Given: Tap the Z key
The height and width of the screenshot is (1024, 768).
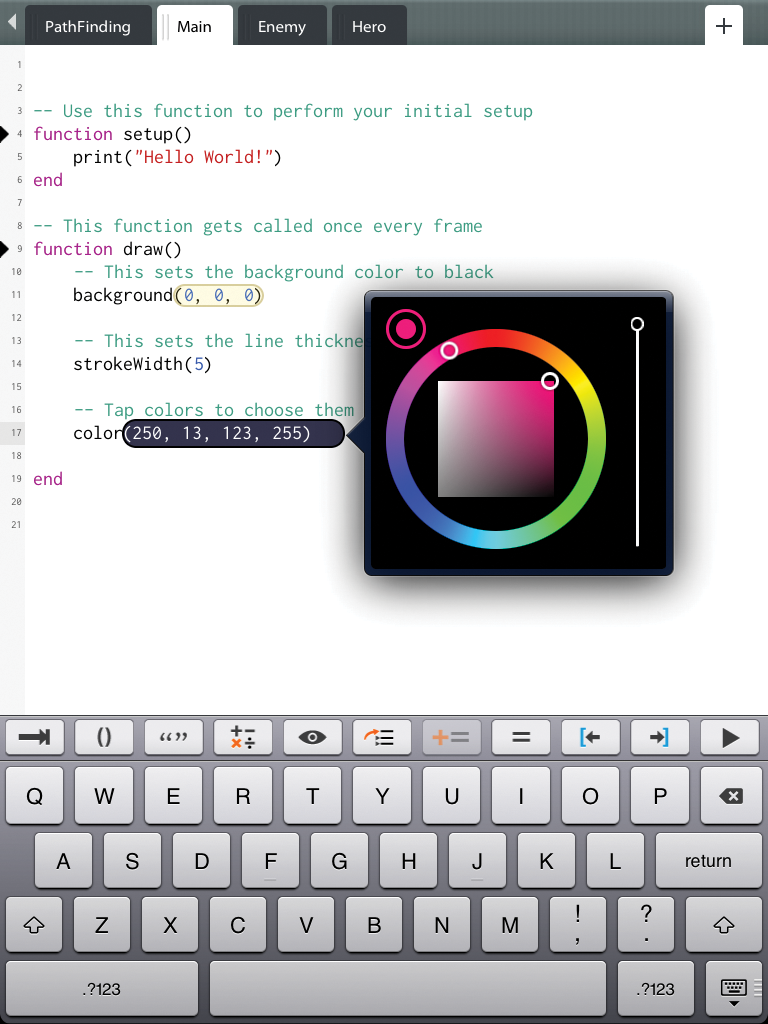Looking at the screenshot, I should pyautogui.click(x=102, y=925).
